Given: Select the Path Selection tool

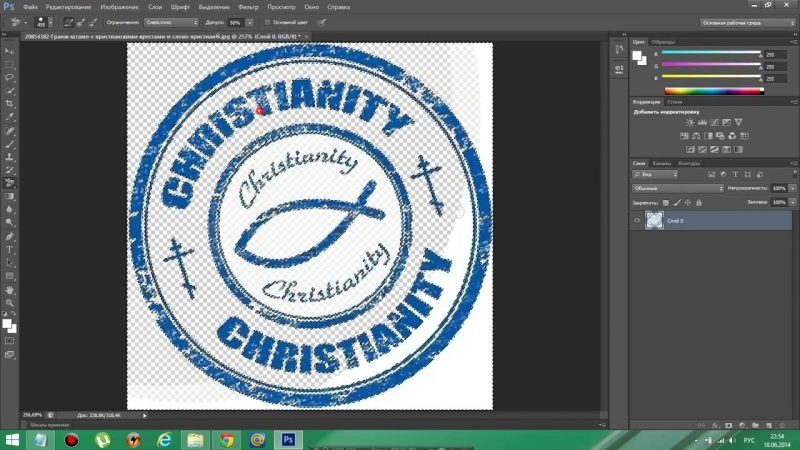Looking at the screenshot, I should [10, 263].
